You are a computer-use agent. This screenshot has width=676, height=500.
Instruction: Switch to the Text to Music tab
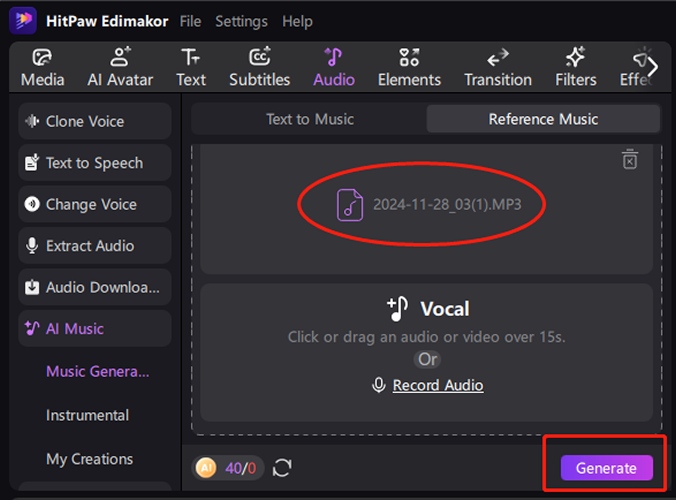click(310, 119)
